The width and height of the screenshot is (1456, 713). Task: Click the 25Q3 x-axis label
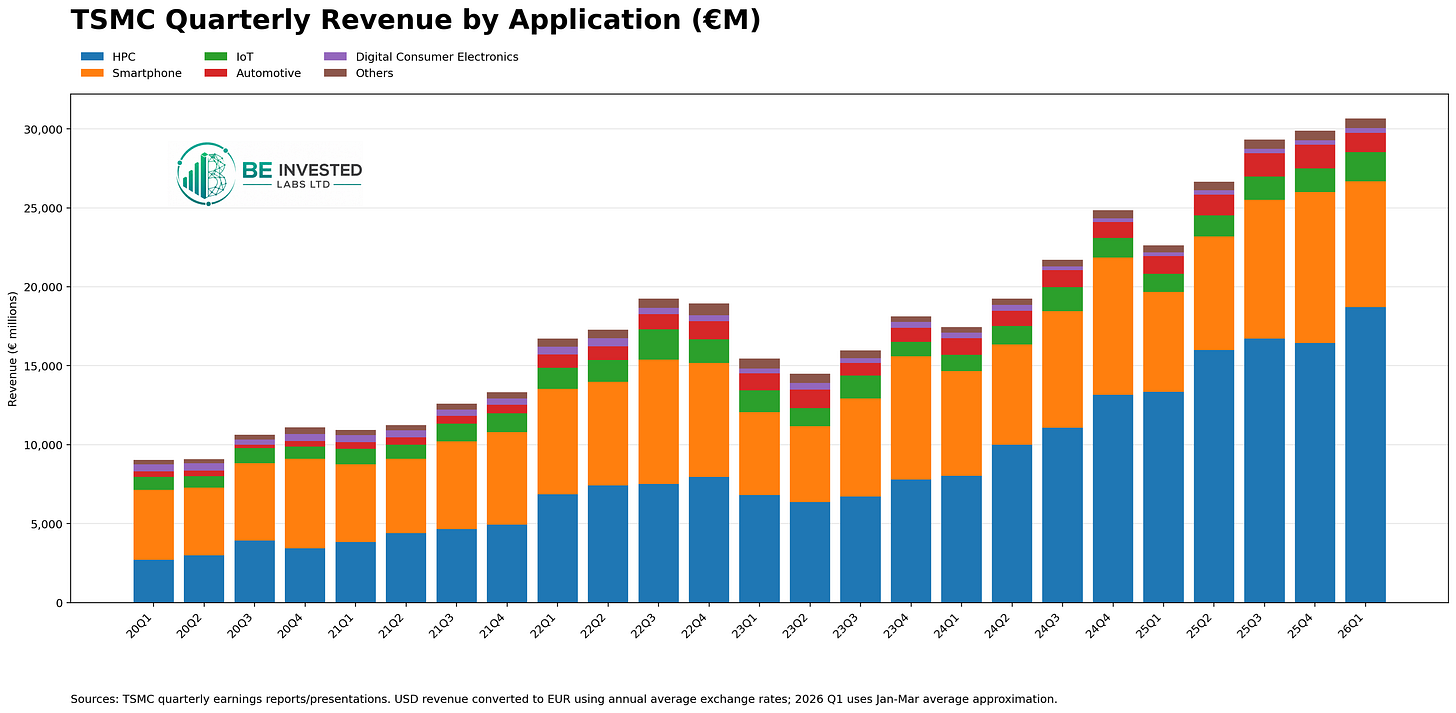(x=1251, y=625)
